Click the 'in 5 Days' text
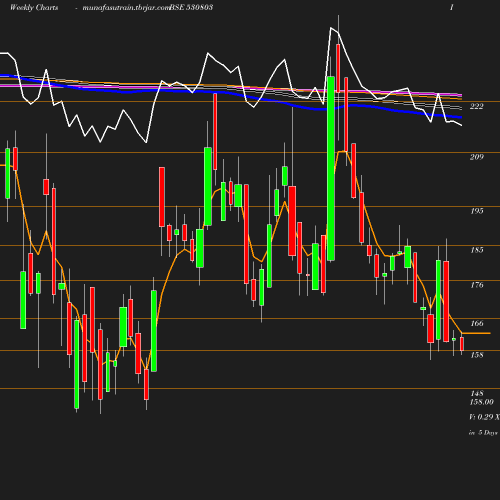 [x=483, y=433]
